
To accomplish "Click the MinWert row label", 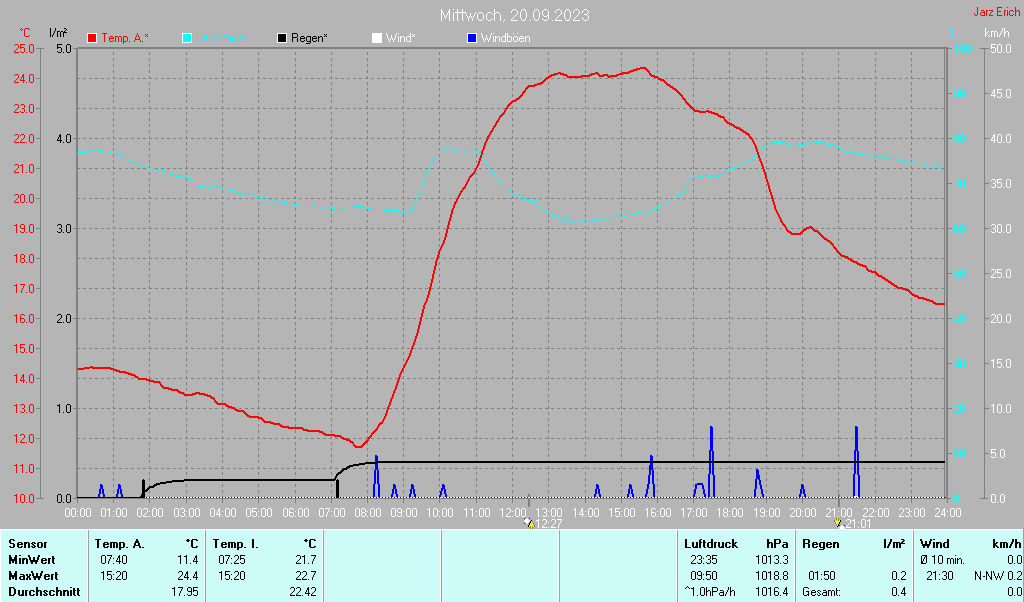I will point(31,560).
